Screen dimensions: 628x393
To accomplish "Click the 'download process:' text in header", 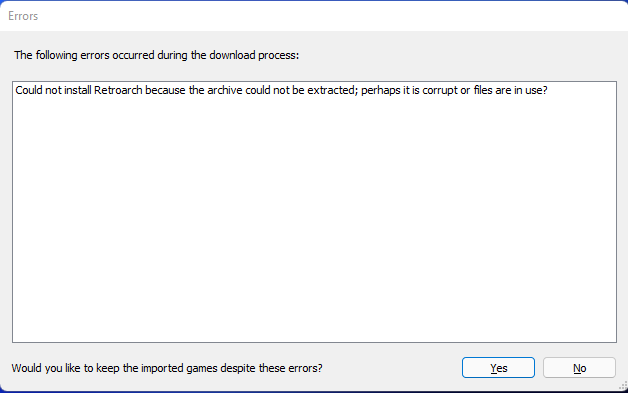I will (x=254, y=55).
